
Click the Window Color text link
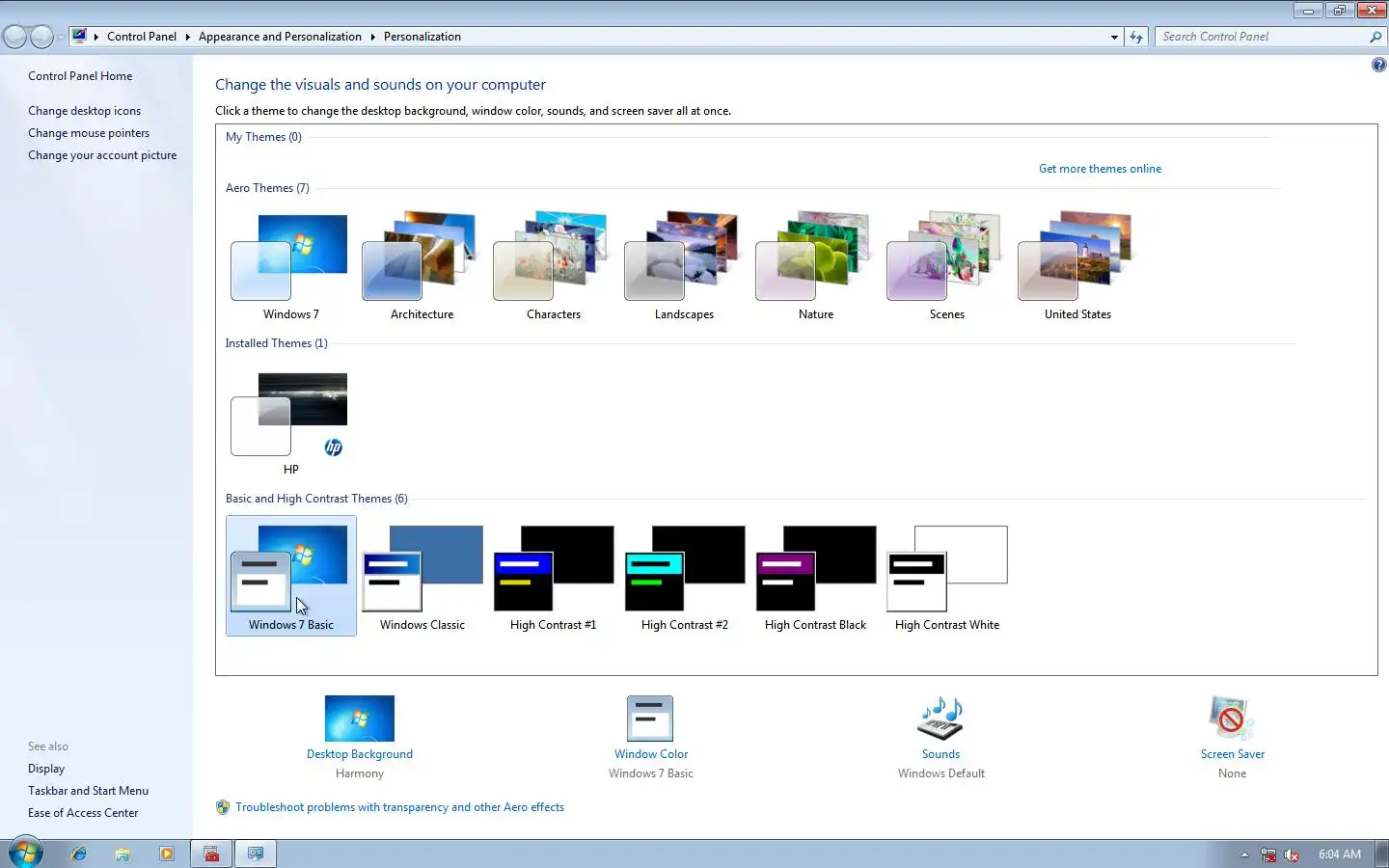(651, 754)
